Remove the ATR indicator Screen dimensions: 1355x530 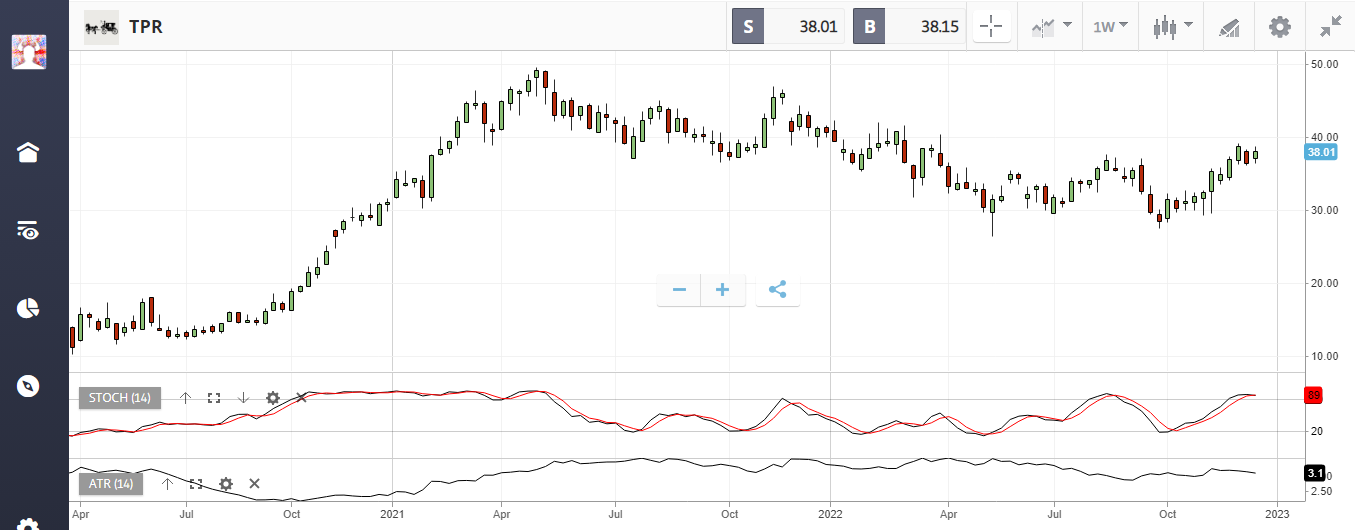pyautogui.click(x=254, y=484)
